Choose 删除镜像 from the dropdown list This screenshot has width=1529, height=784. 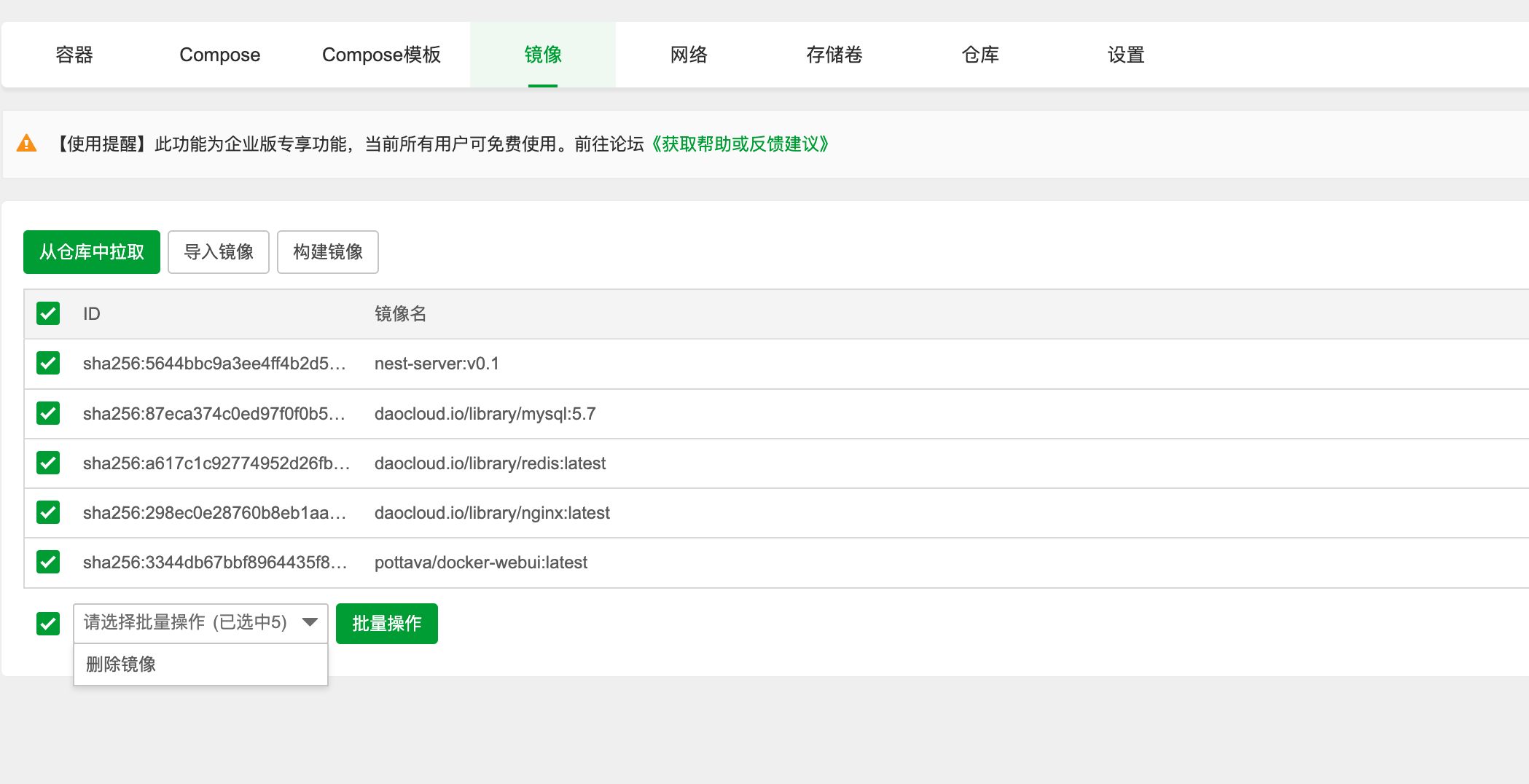(x=121, y=664)
